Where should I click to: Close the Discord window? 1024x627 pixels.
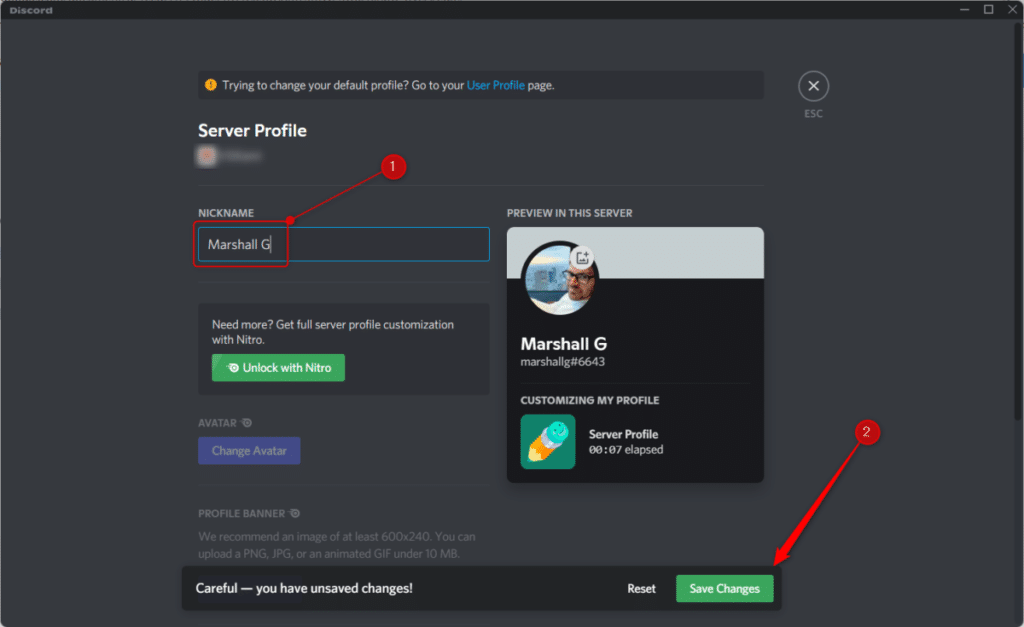tap(1012, 10)
